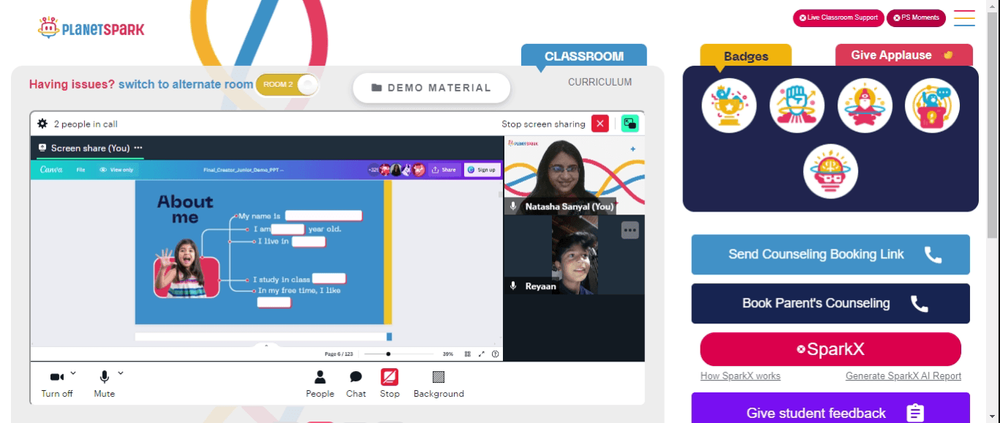Open the Badges tab
This screenshot has width=1000, height=423.
pos(746,56)
